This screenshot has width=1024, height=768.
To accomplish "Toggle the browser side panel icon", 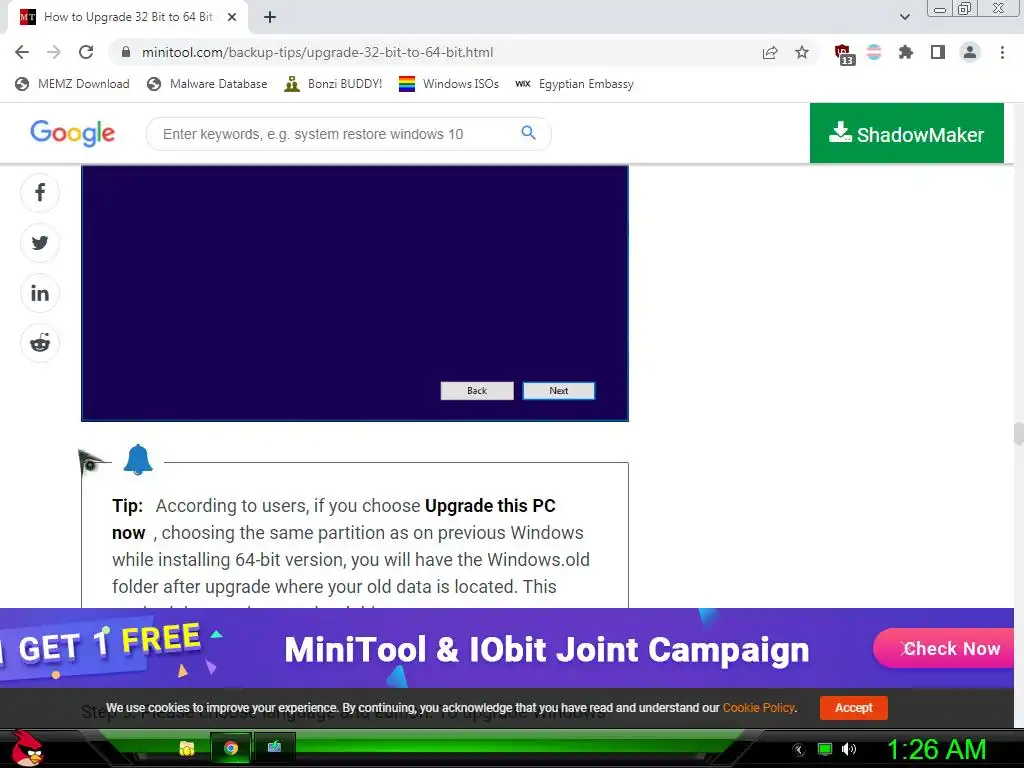I will click(x=938, y=52).
